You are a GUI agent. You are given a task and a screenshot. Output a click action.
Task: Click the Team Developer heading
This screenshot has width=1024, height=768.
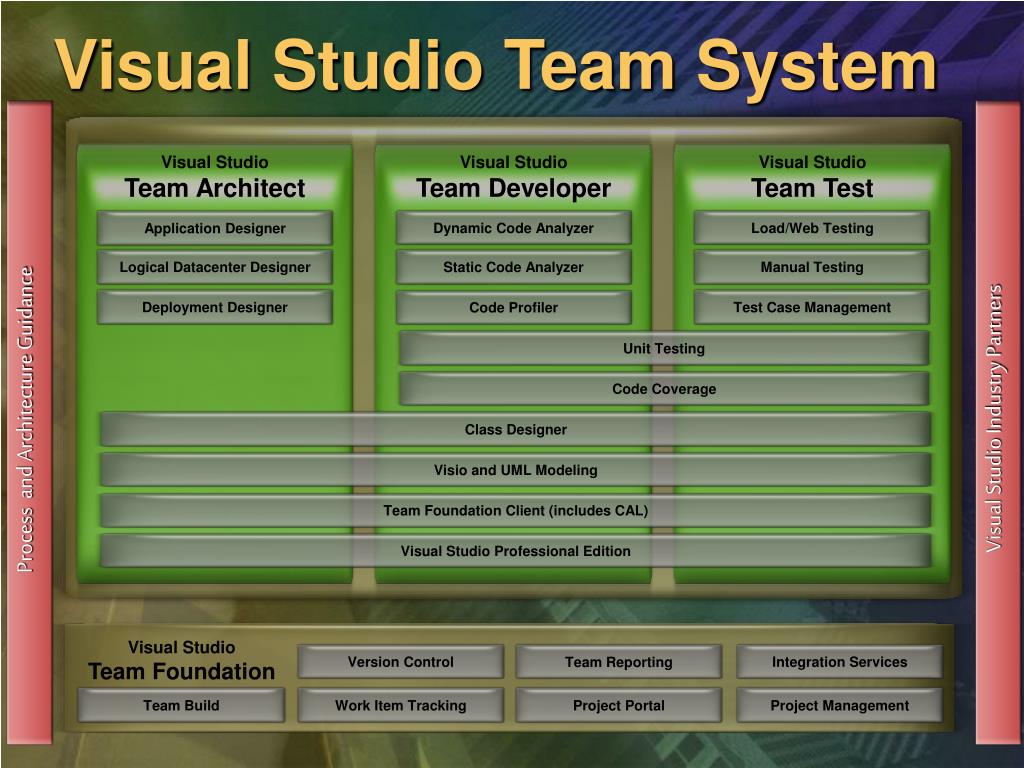pyautogui.click(x=513, y=188)
